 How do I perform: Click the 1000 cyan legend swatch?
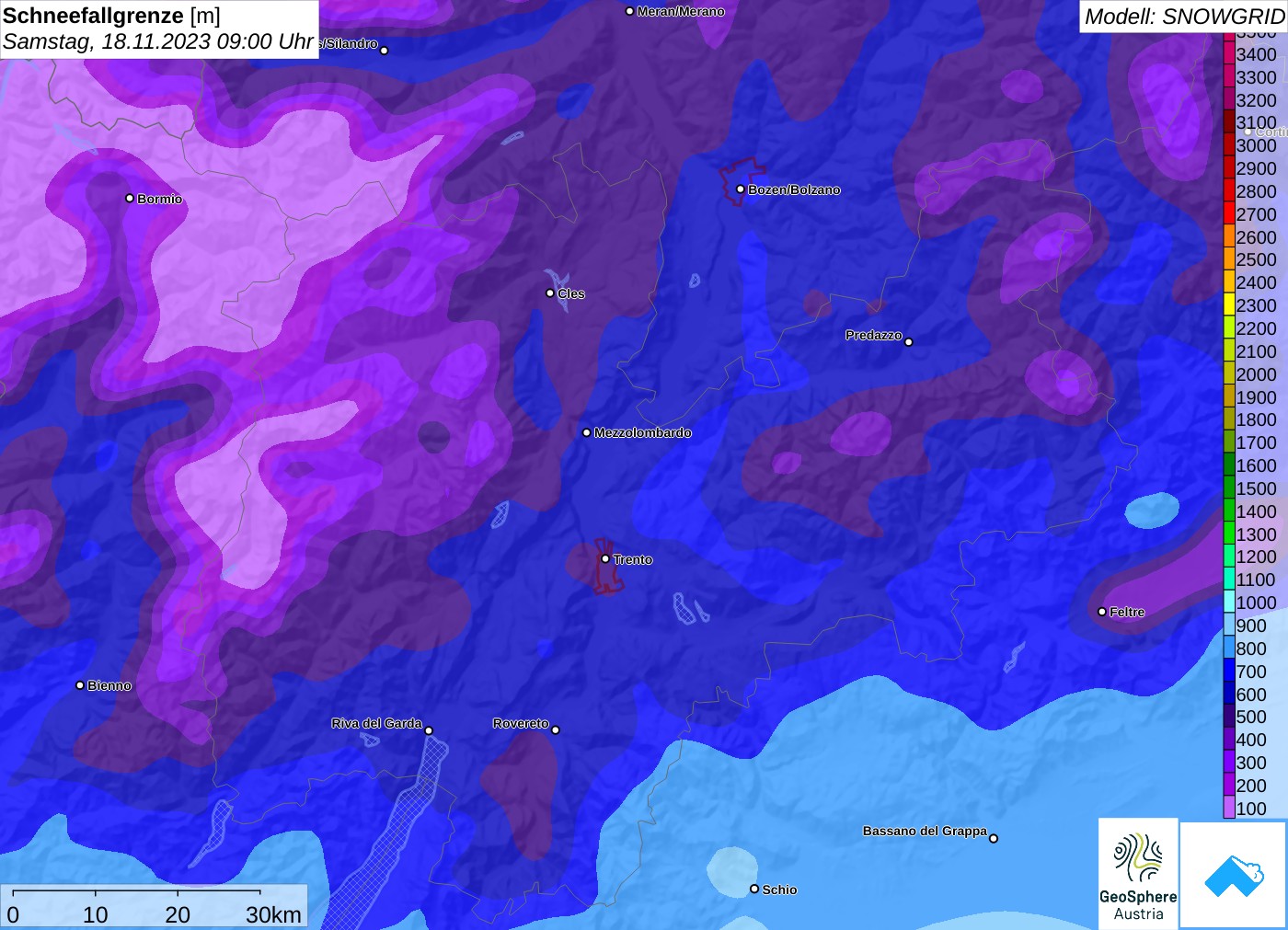[x=1229, y=602]
